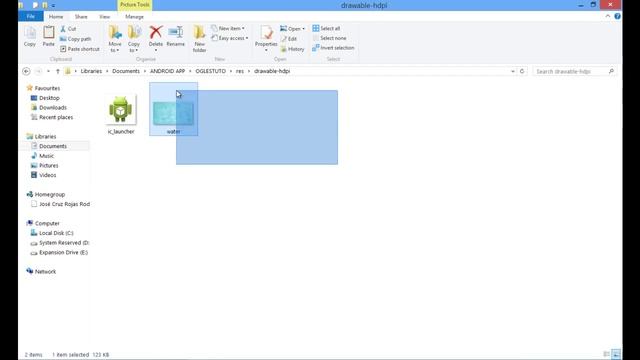
Task: Select Libraries in navigation pane
Action: tap(45, 136)
